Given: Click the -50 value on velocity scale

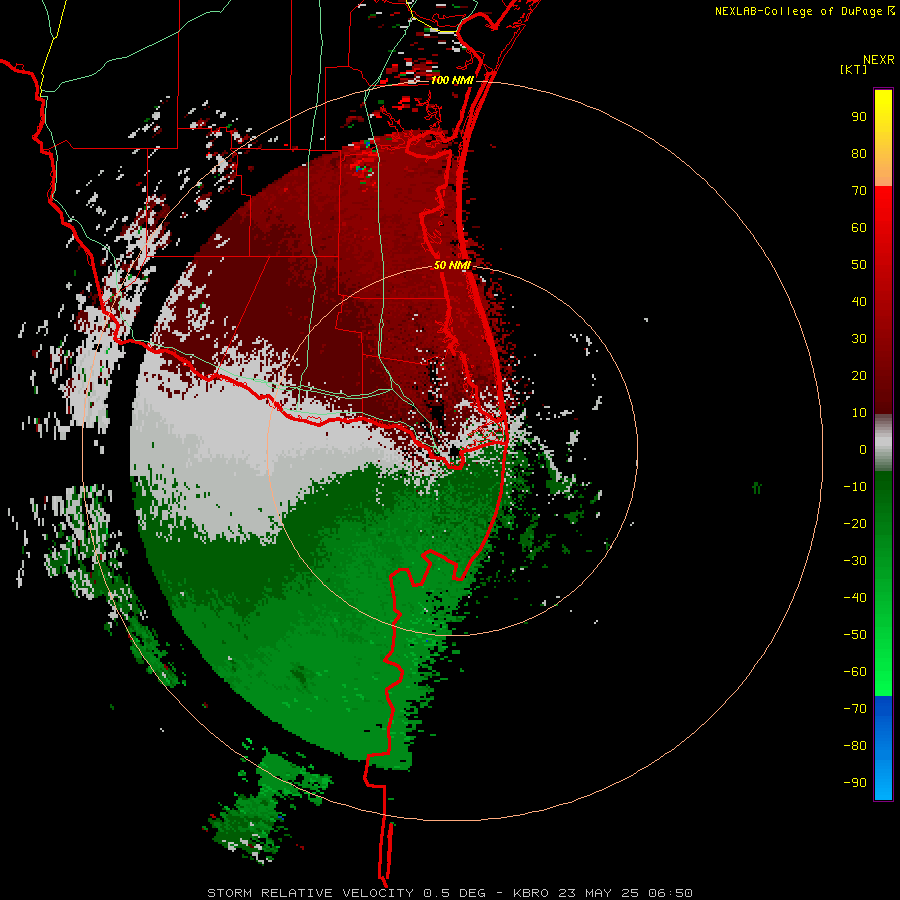Looking at the screenshot, I should point(855,635).
